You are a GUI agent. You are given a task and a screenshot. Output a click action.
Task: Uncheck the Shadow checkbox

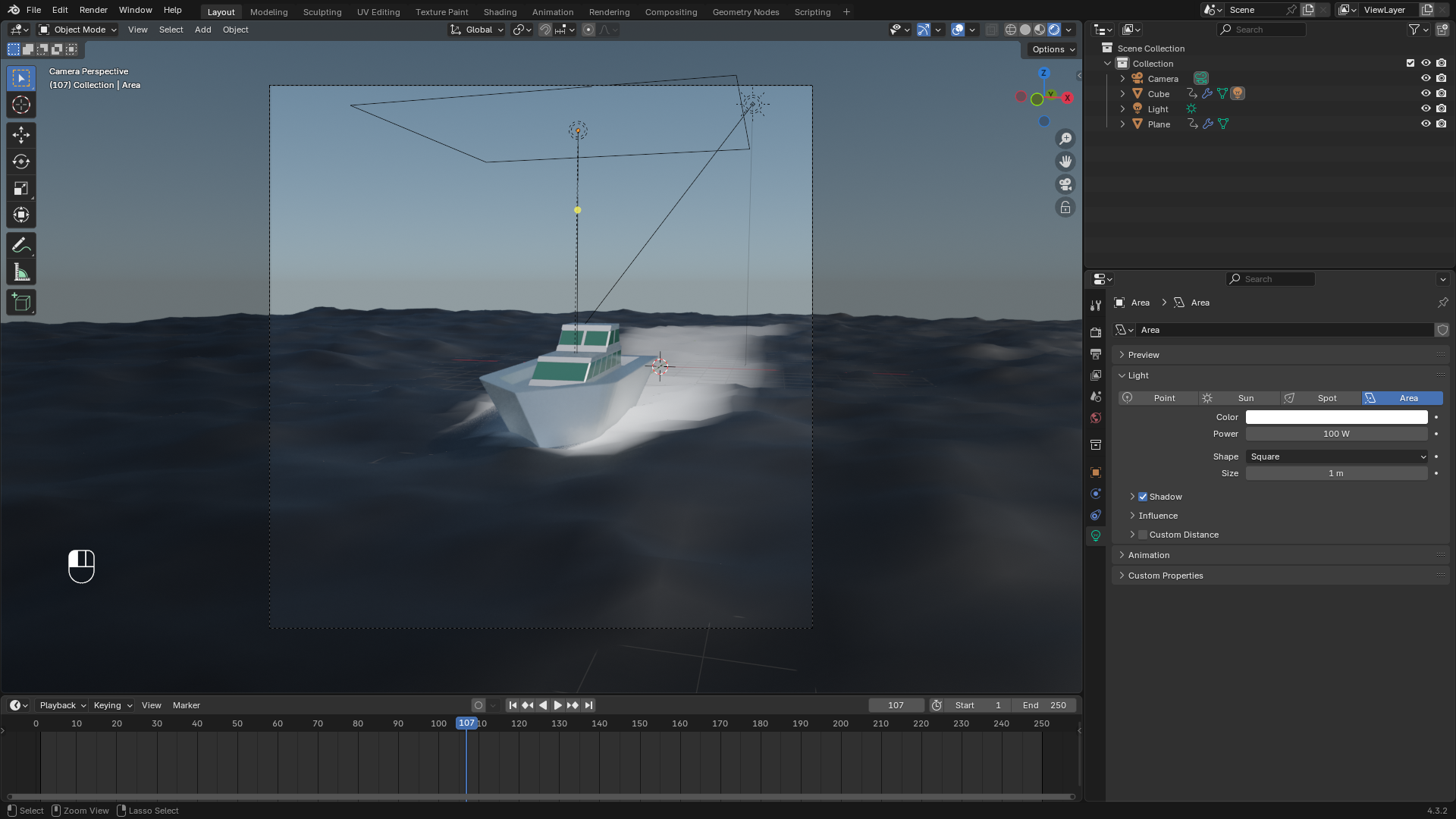click(x=1143, y=497)
